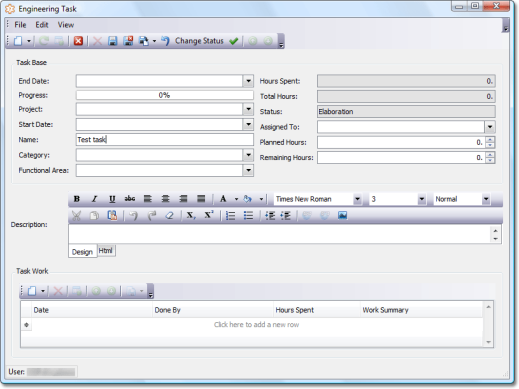
Task: Toggle Bold formatting in description editor
Action: click(77, 199)
